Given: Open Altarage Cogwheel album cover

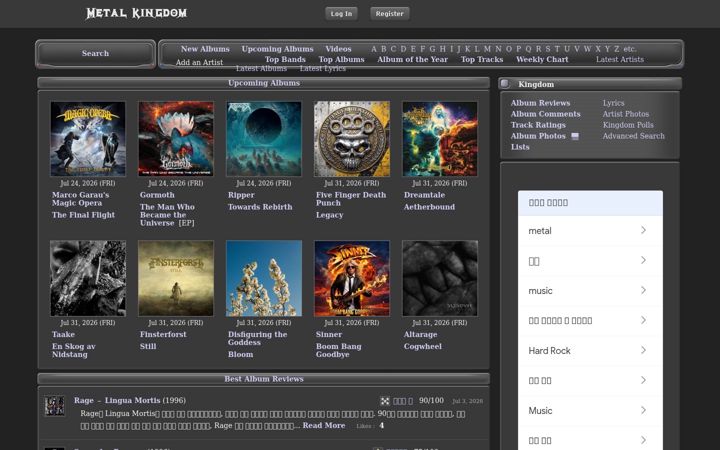Looking at the screenshot, I should click(x=440, y=278).
